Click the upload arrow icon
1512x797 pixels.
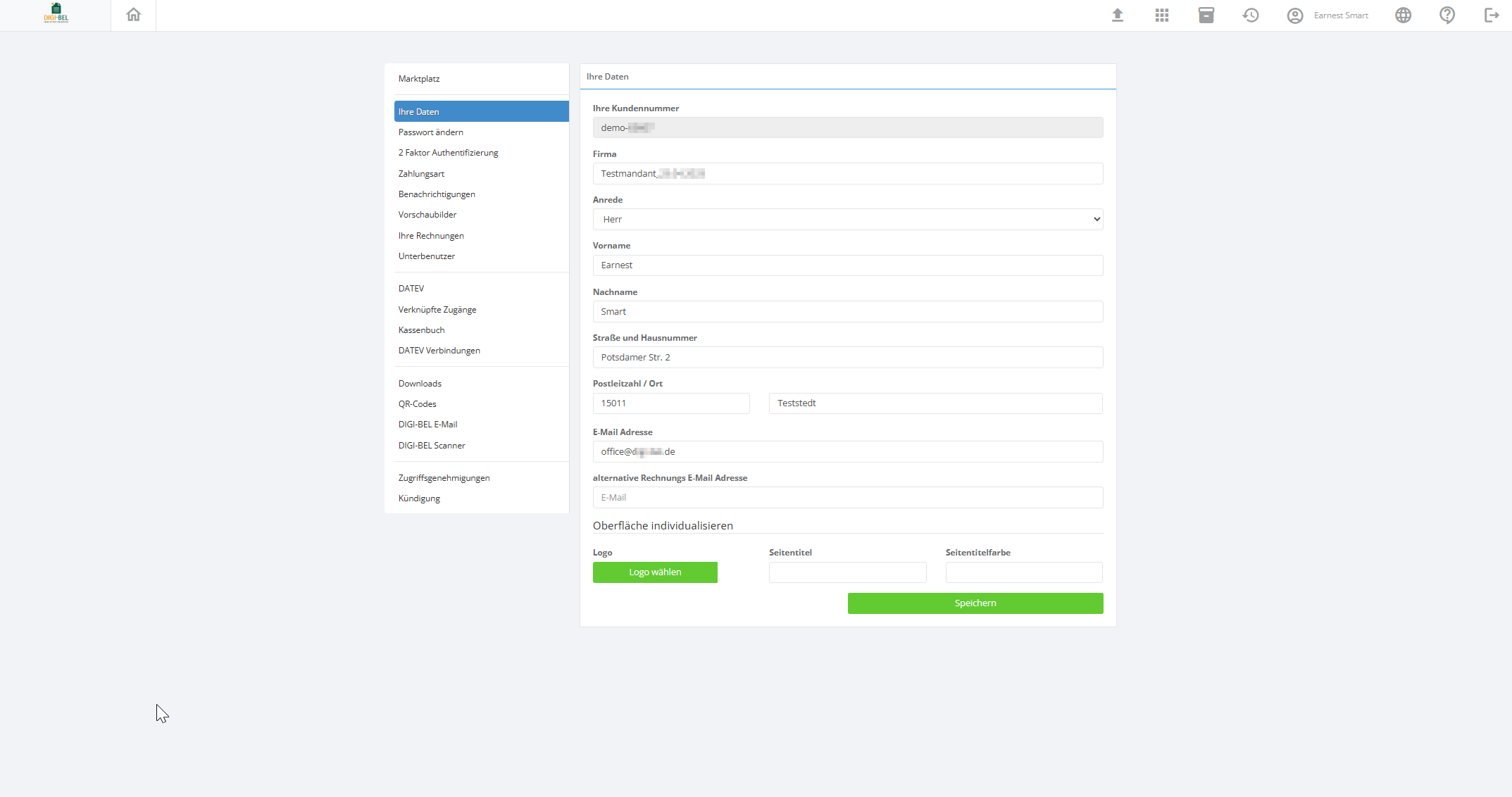click(1117, 15)
